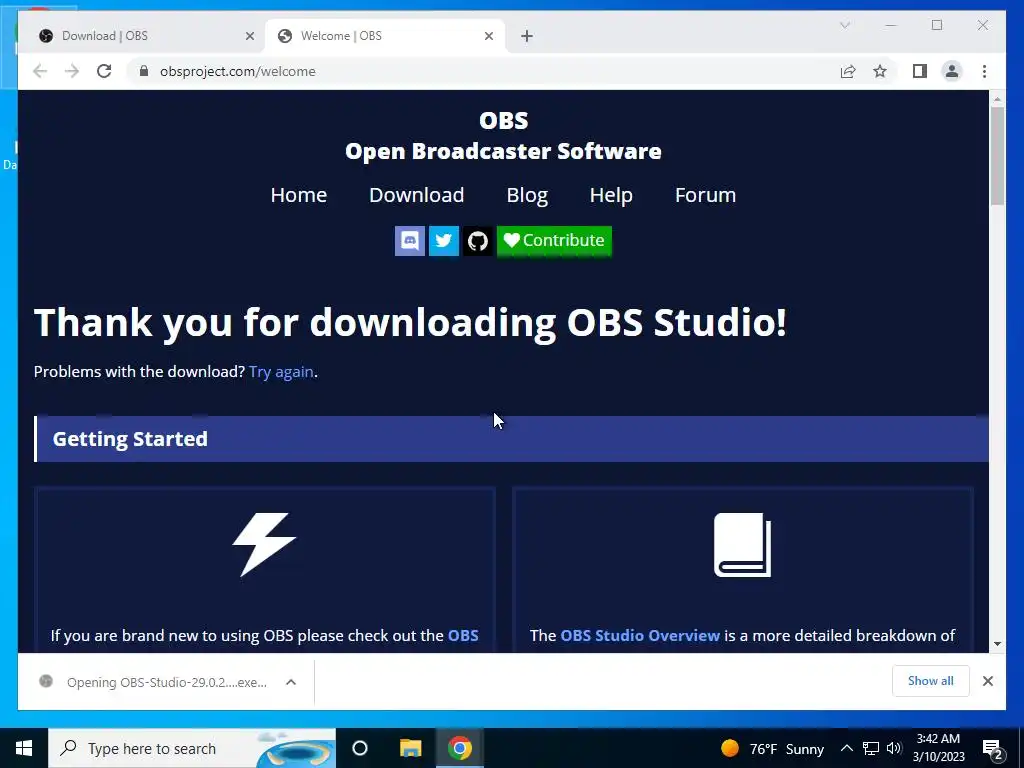Click the lightning bolt quick start icon
This screenshot has width=1024, height=768.
(264, 545)
